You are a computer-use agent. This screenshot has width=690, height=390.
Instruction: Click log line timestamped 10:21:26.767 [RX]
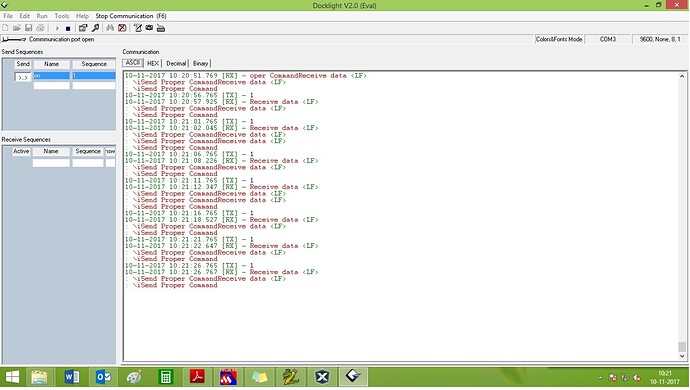(221, 272)
